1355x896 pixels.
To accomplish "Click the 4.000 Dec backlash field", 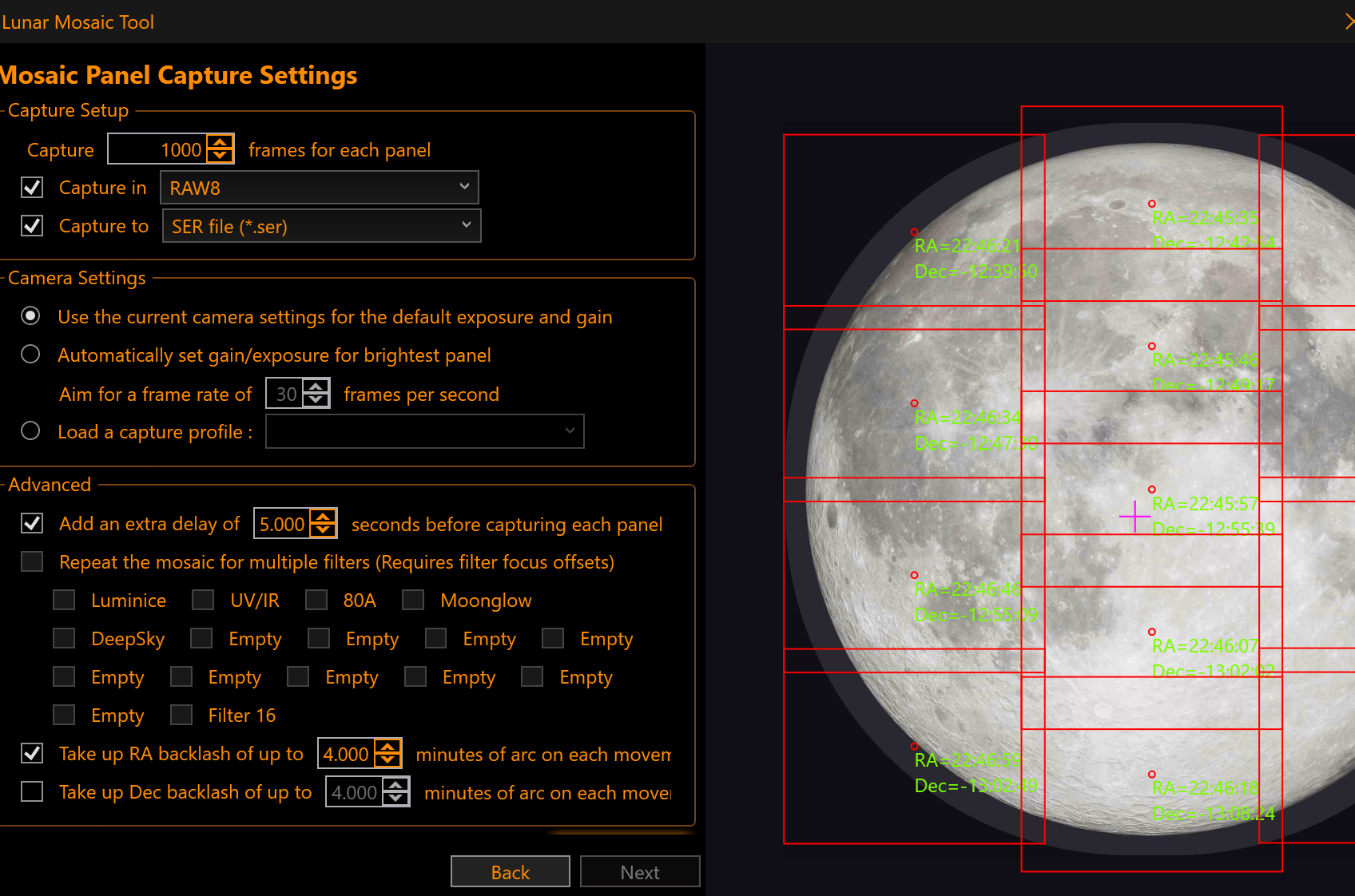I will coord(354,792).
